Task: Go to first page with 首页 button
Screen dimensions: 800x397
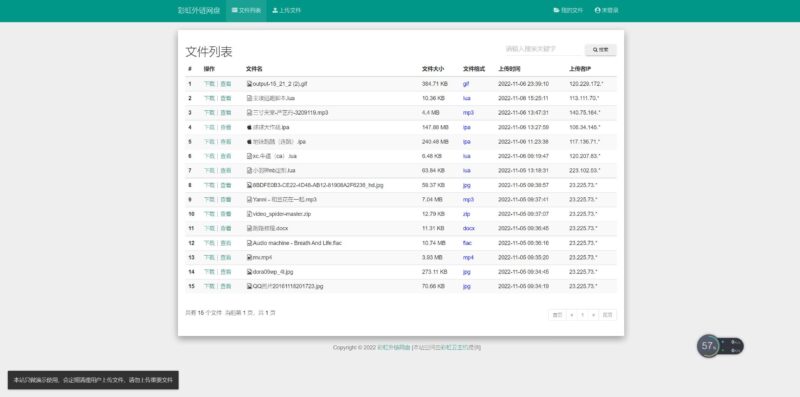Action: pos(557,315)
